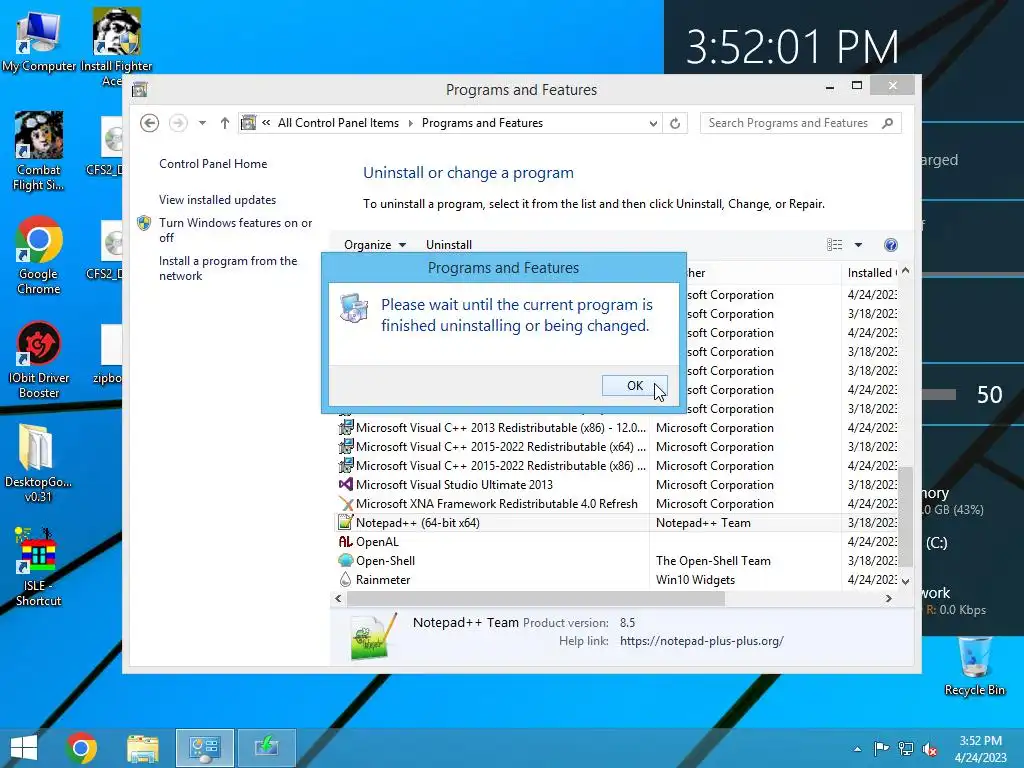This screenshot has width=1024, height=768.
Task: Open help with the question mark icon
Action: coord(891,245)
